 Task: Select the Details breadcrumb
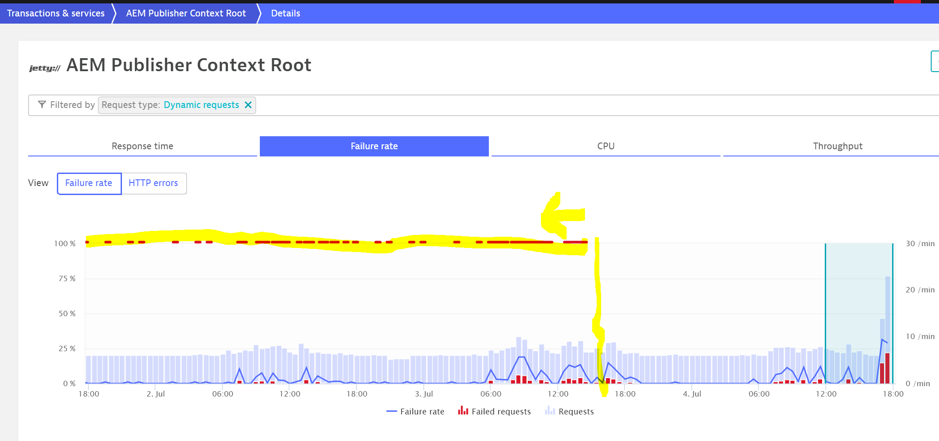coord(286,13)
